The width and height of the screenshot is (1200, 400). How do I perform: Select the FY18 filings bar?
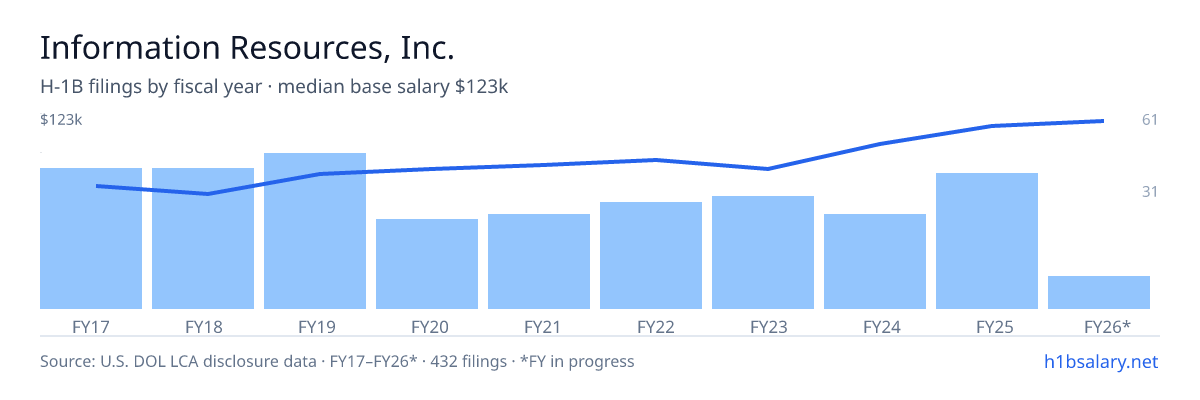(203, 238)
